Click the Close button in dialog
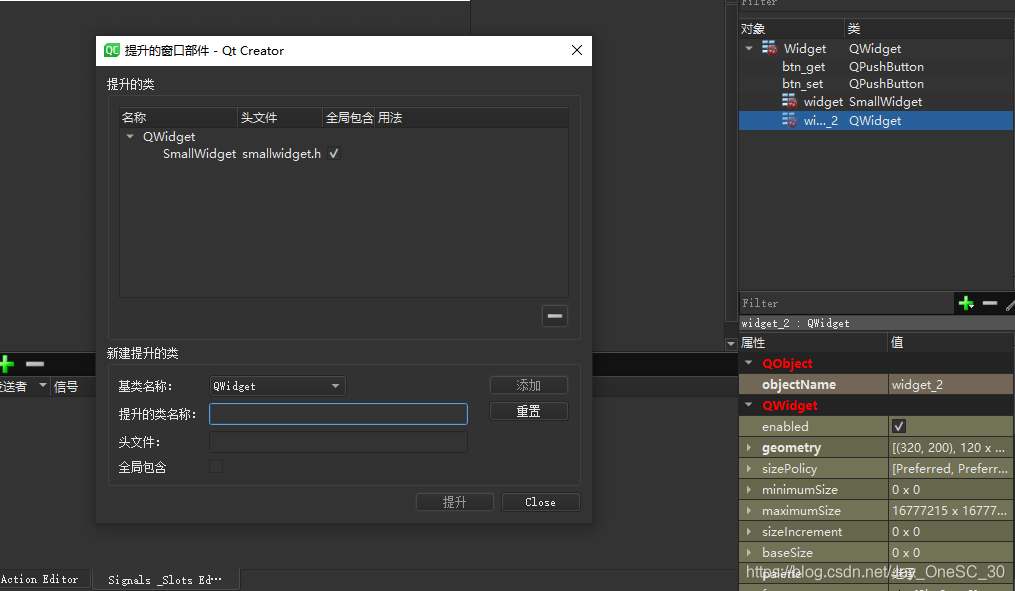The height and width of the screenshot is (591, 1015). 541,502
